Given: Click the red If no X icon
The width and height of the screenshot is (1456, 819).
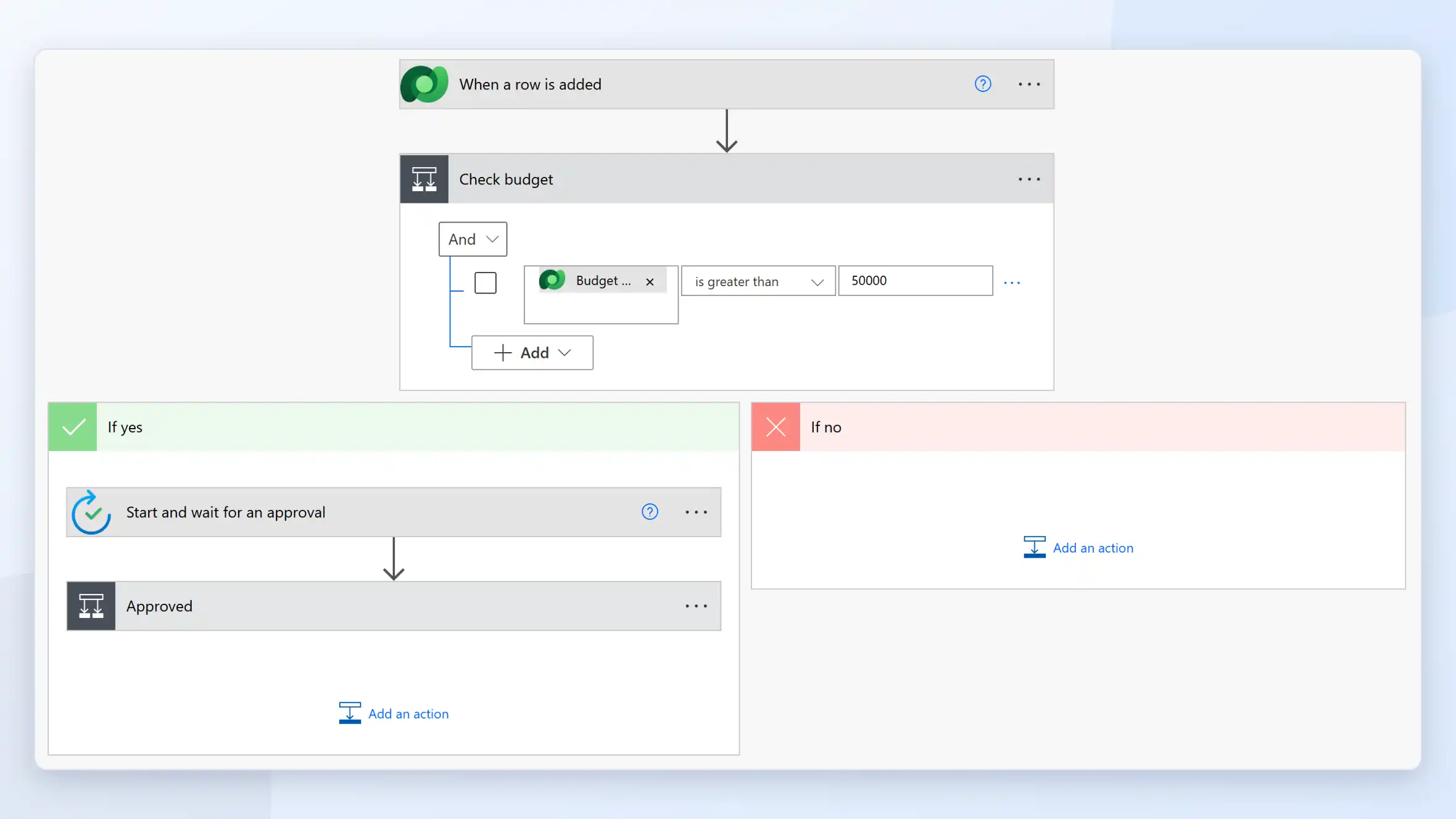Looking at the screenshot, I should [776, 427].
